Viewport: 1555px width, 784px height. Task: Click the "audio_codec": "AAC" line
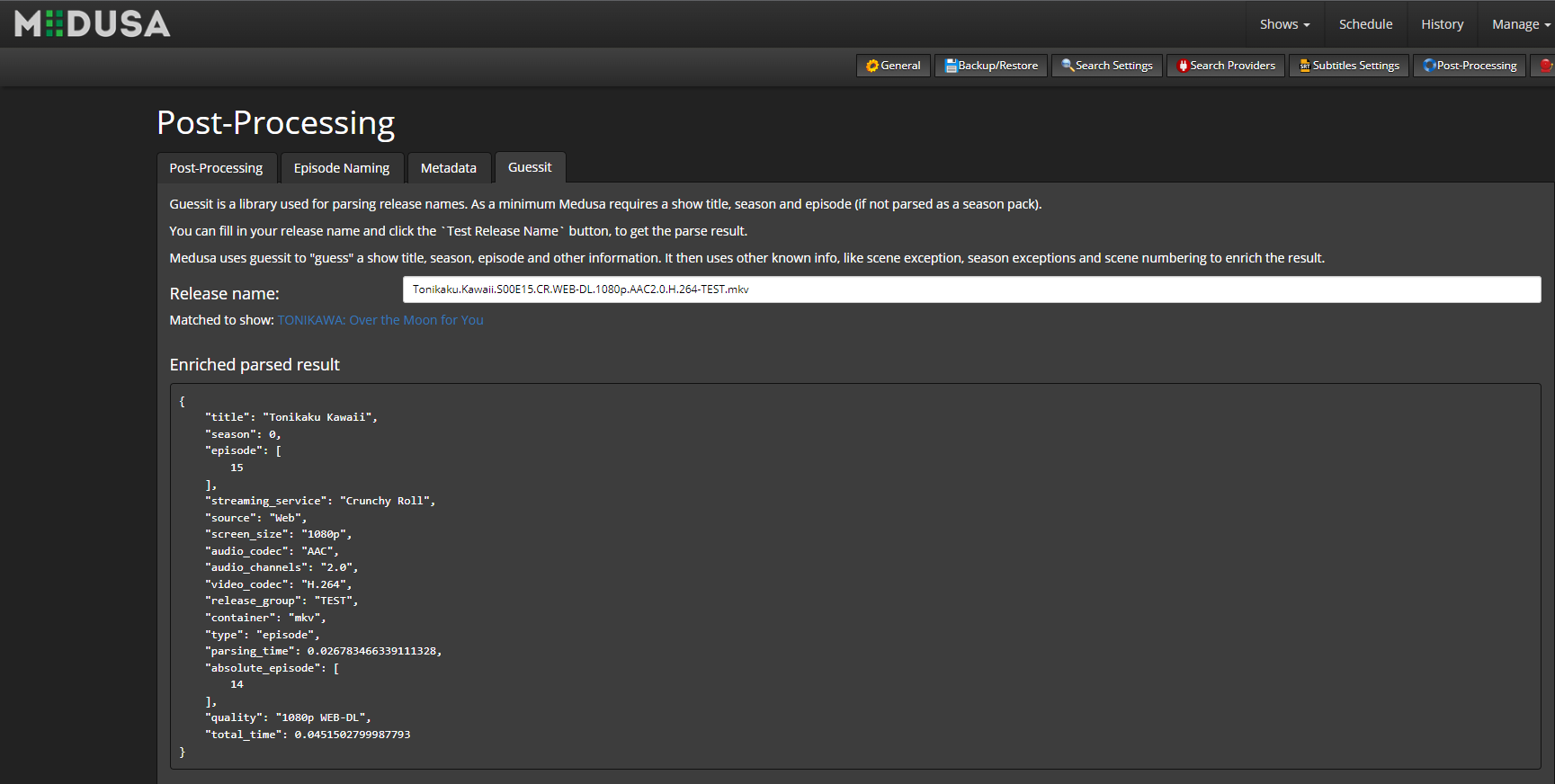[272, 551]
